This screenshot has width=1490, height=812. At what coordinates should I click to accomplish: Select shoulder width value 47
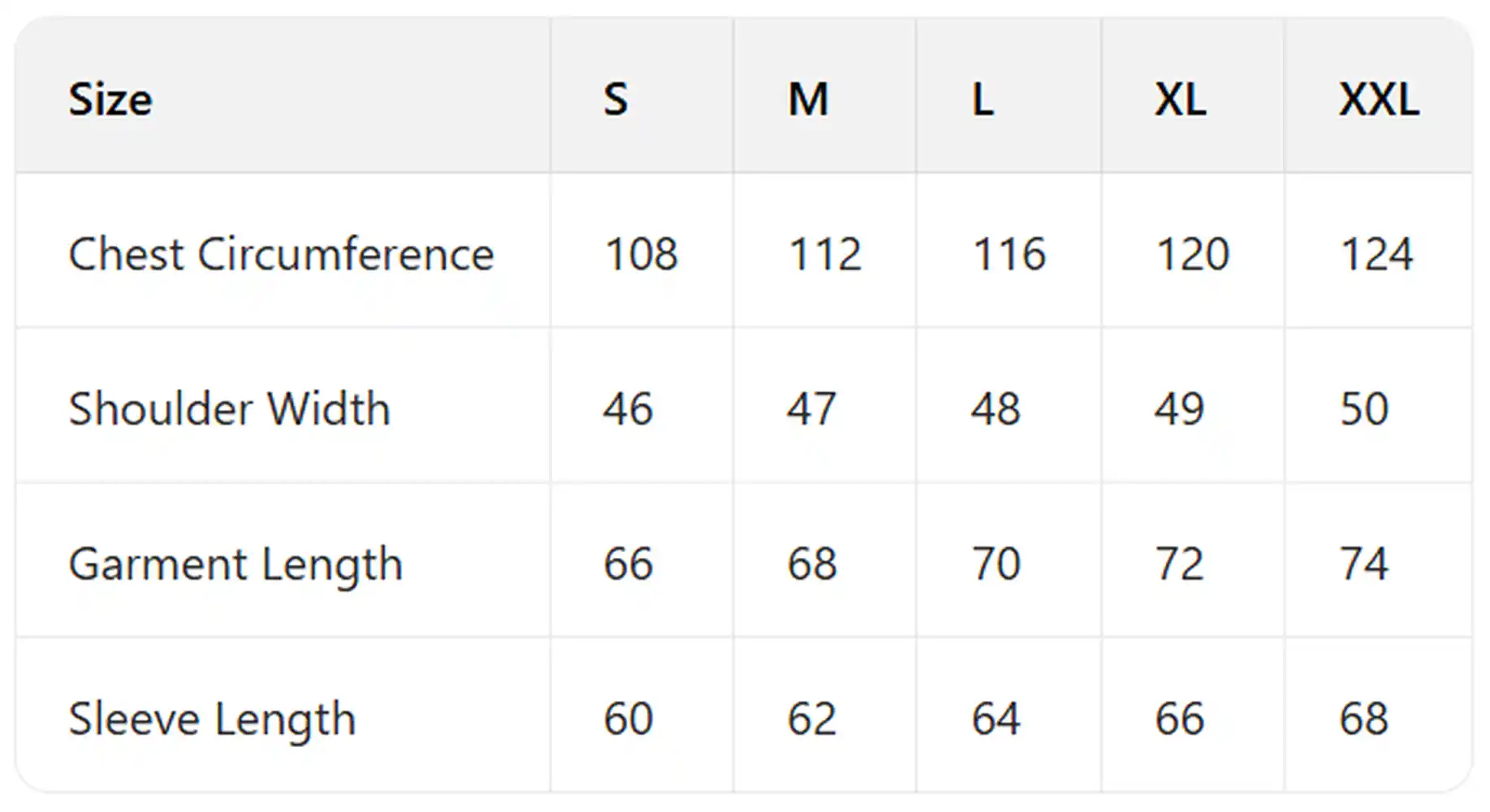pos(810,408)
